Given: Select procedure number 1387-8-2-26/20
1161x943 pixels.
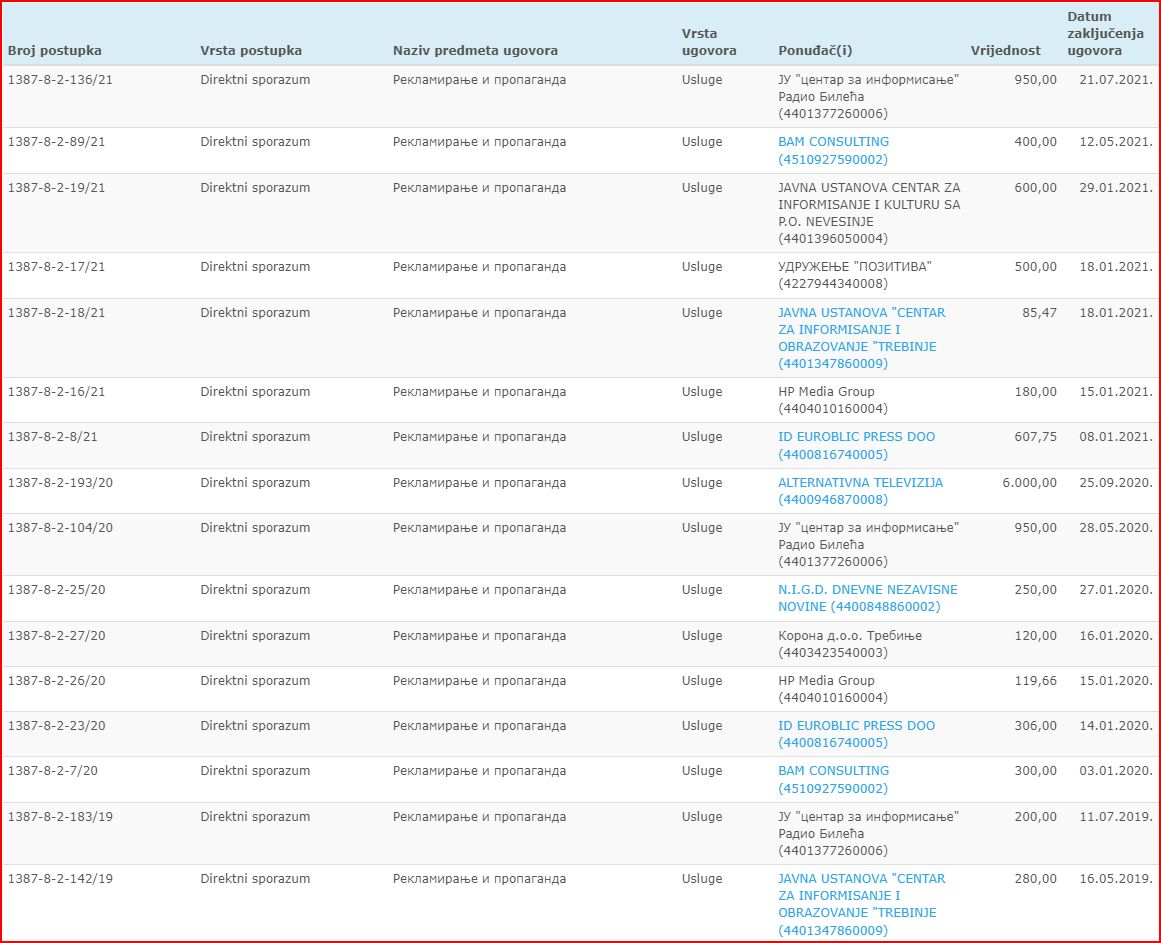Looking at the screenshot, I should pos(56,682).
